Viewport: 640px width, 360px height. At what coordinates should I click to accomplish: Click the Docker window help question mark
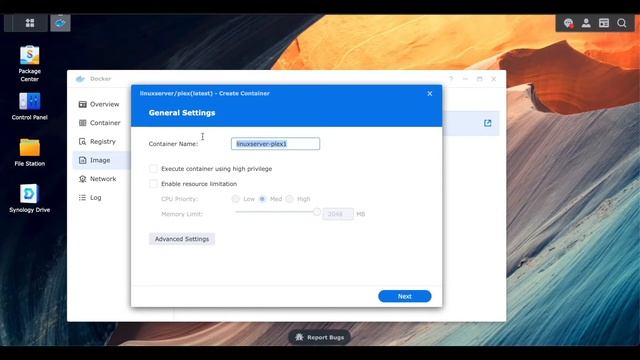point(451,79)
